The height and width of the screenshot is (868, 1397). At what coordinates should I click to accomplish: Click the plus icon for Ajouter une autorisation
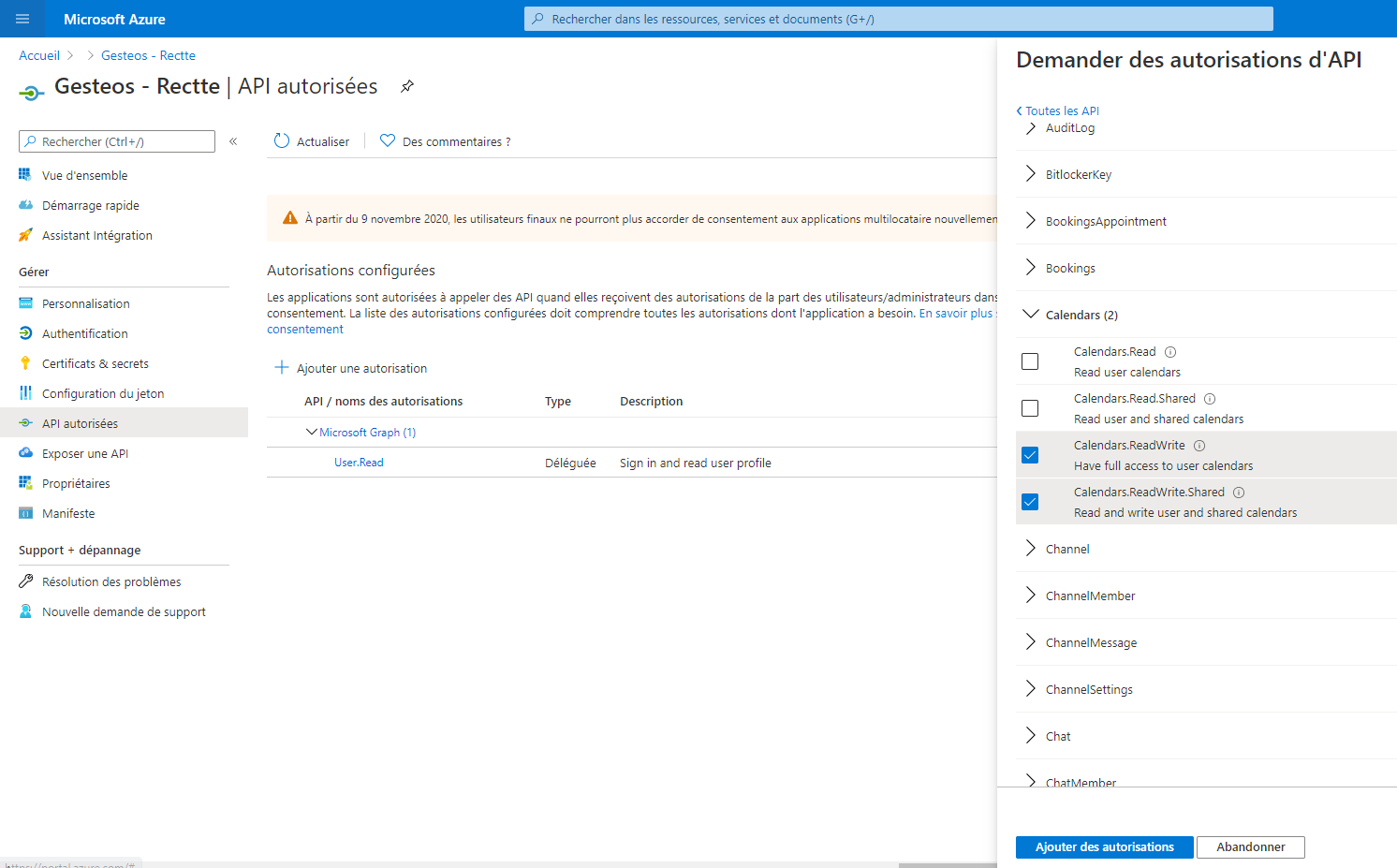(x=281, y=368)
